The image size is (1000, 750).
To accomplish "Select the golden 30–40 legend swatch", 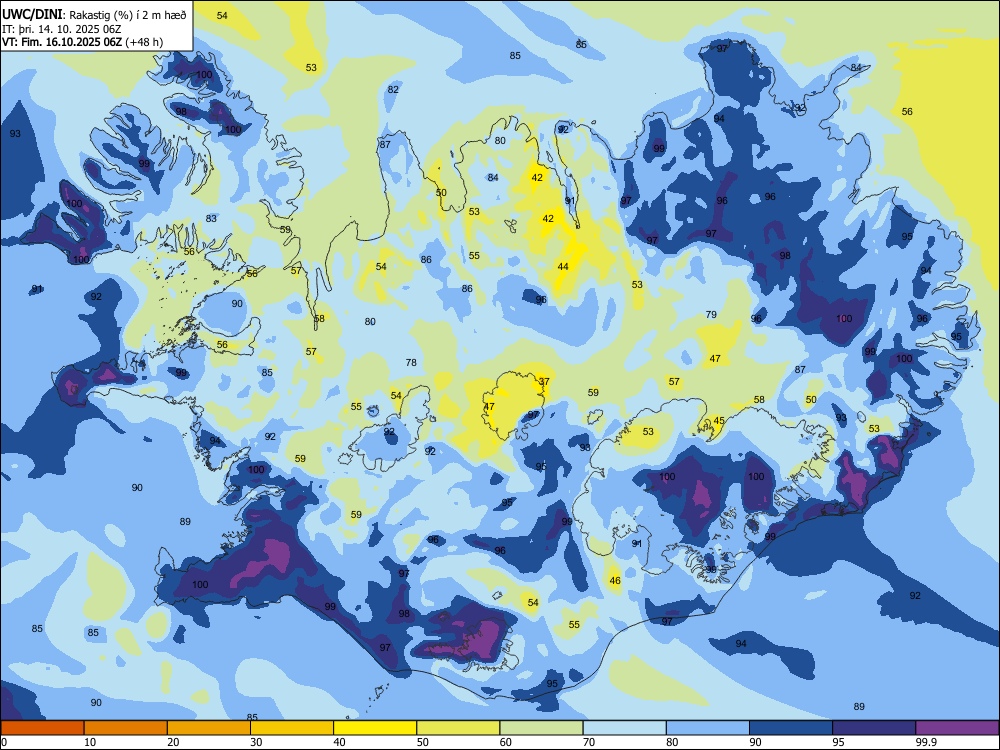I will (292, 728).
